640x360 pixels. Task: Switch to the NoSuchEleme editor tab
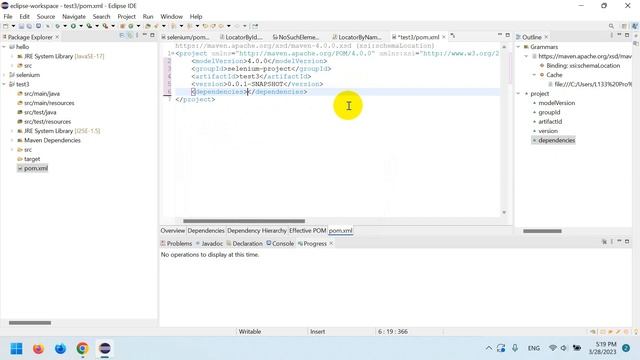(296, 37)
